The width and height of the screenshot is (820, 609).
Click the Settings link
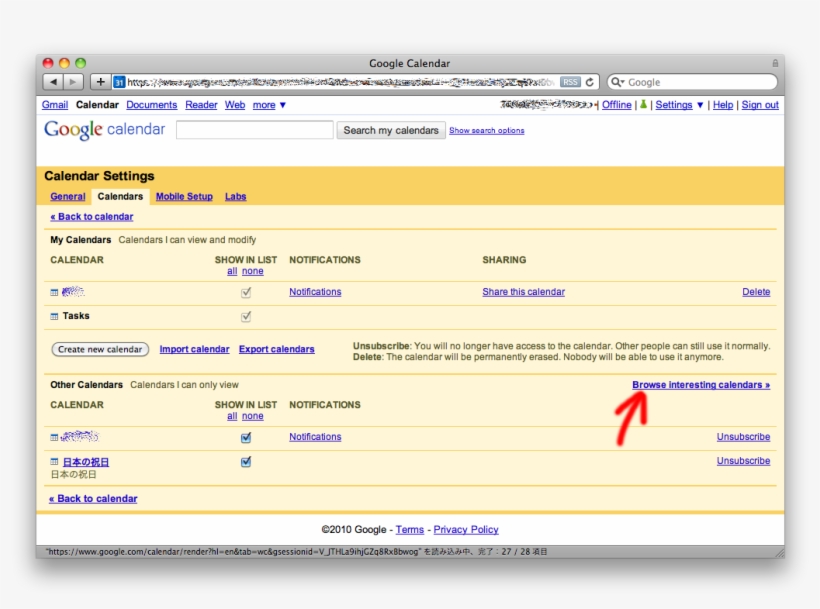[x=674, y=105]
